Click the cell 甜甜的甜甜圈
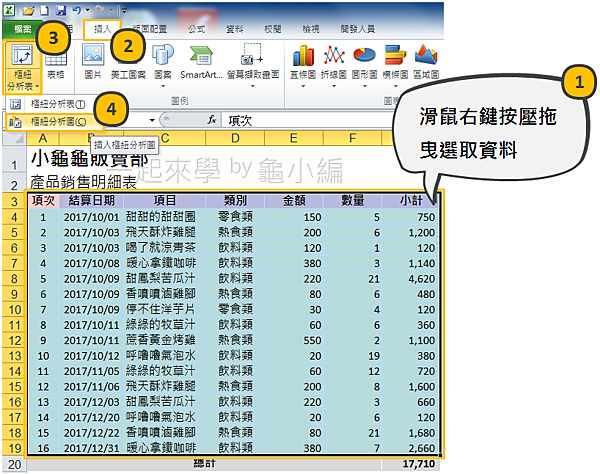Viewport: 600px width, 474px height. [x=165, y=217]
